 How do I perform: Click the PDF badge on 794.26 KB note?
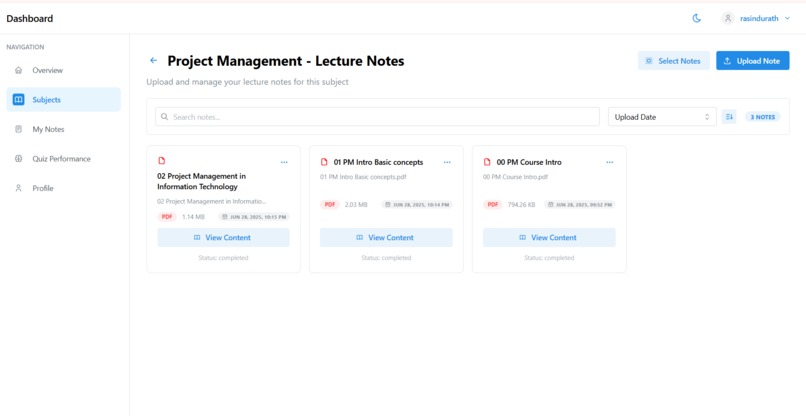[492, 205]
